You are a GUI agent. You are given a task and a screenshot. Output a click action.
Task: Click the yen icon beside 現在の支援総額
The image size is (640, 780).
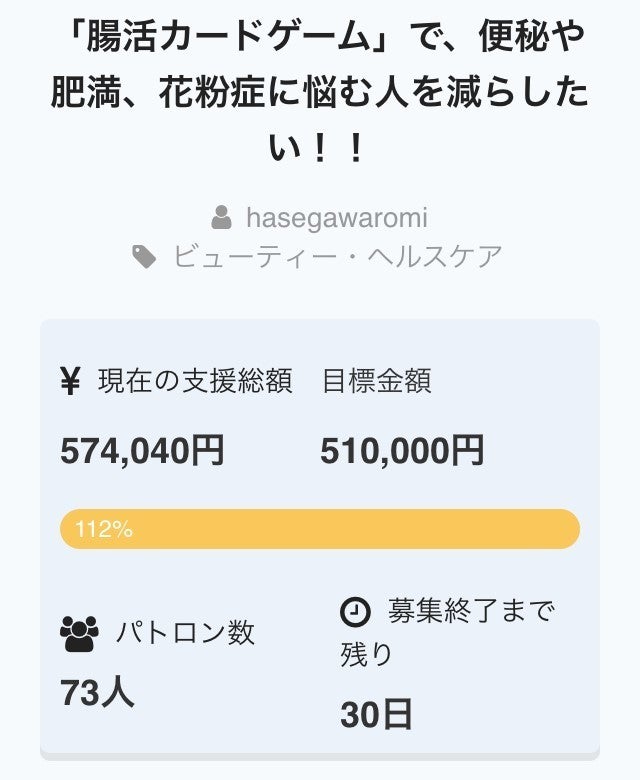tap(70, 381)
